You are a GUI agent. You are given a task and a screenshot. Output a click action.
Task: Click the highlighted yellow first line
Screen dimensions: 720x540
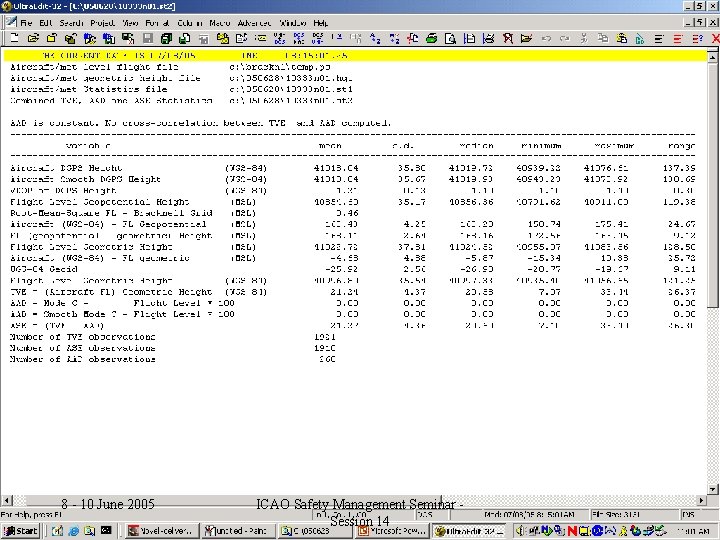(355, 56)
